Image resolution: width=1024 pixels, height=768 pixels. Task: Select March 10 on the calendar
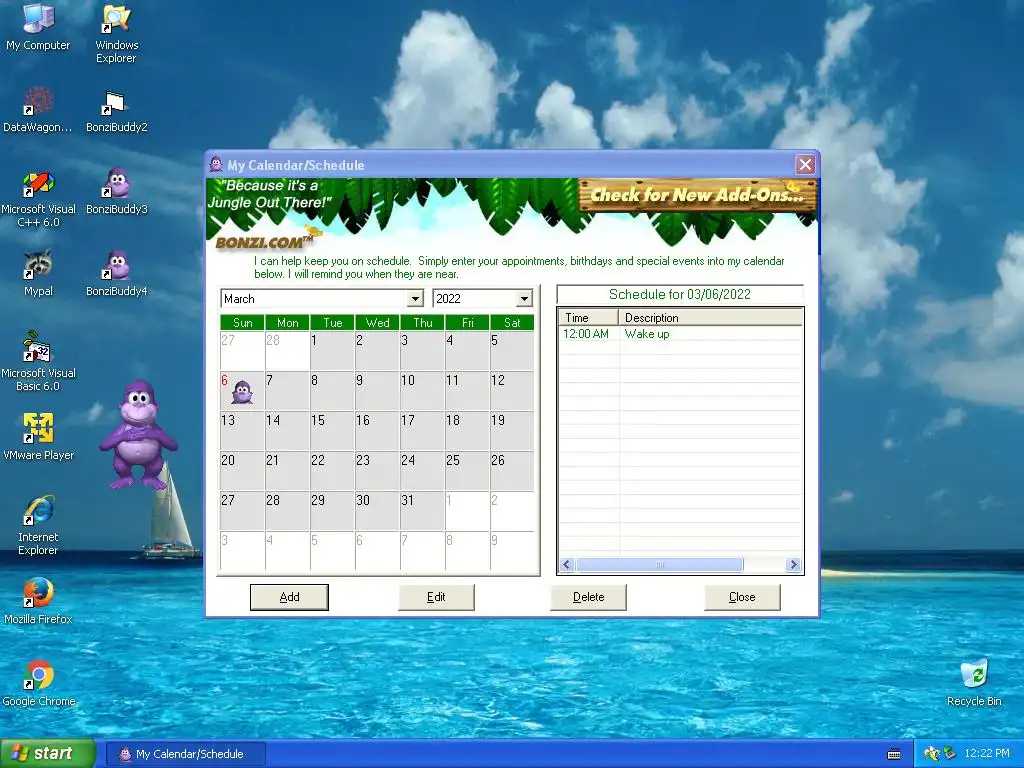coord(423,391)
